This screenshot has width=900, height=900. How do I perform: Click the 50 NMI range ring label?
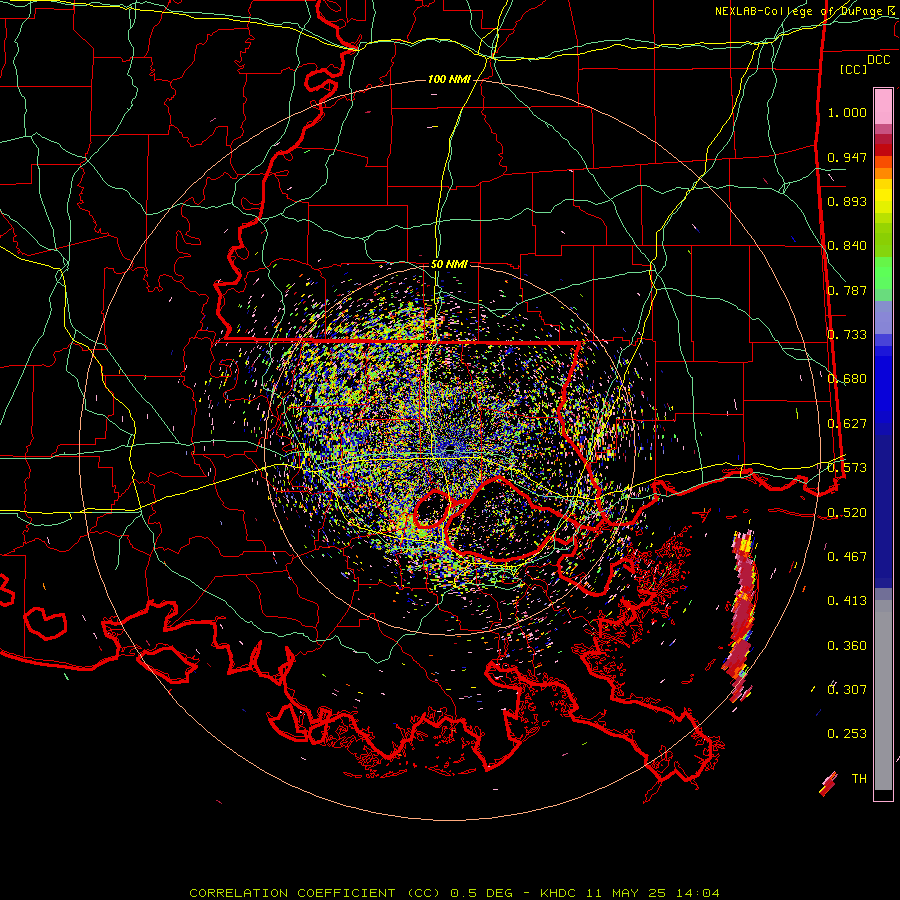coord(449,265)
